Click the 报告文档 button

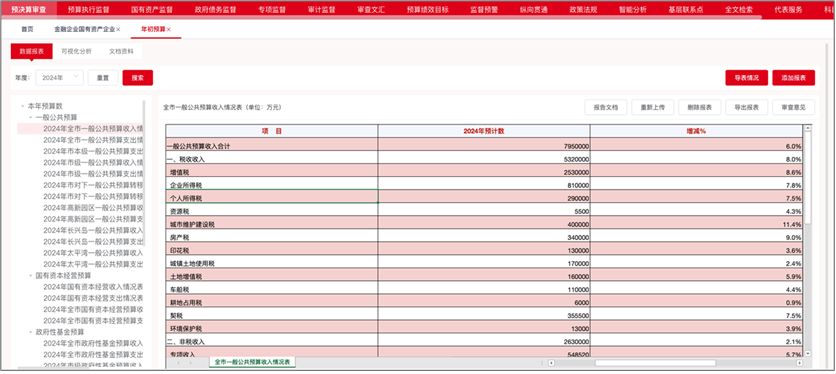pos(606,107)
